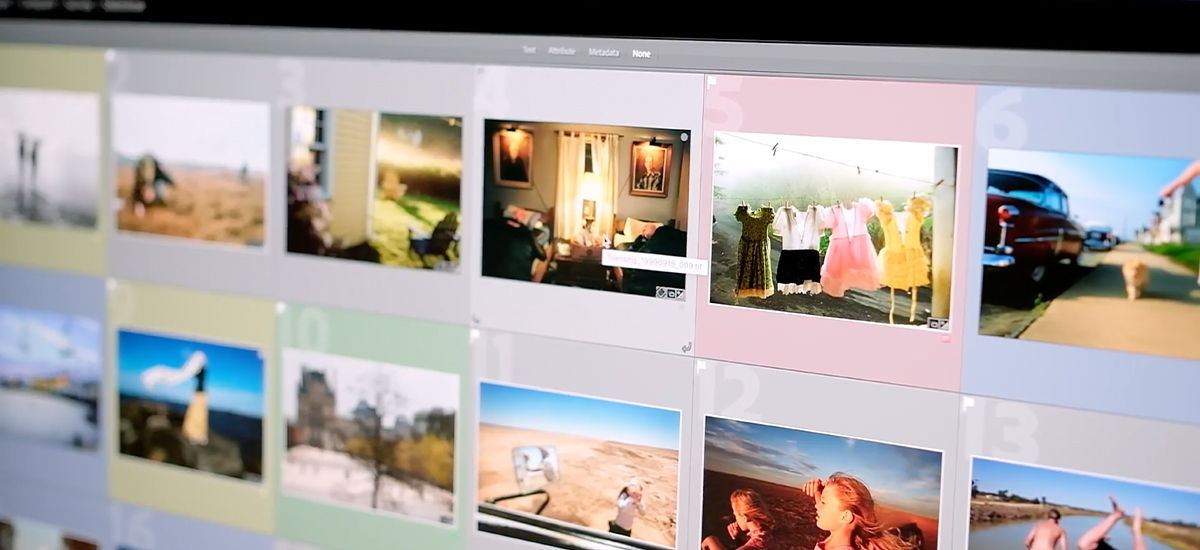
Task: Click the develop adjustments badge on living room photo
Action: coord(680,294)
